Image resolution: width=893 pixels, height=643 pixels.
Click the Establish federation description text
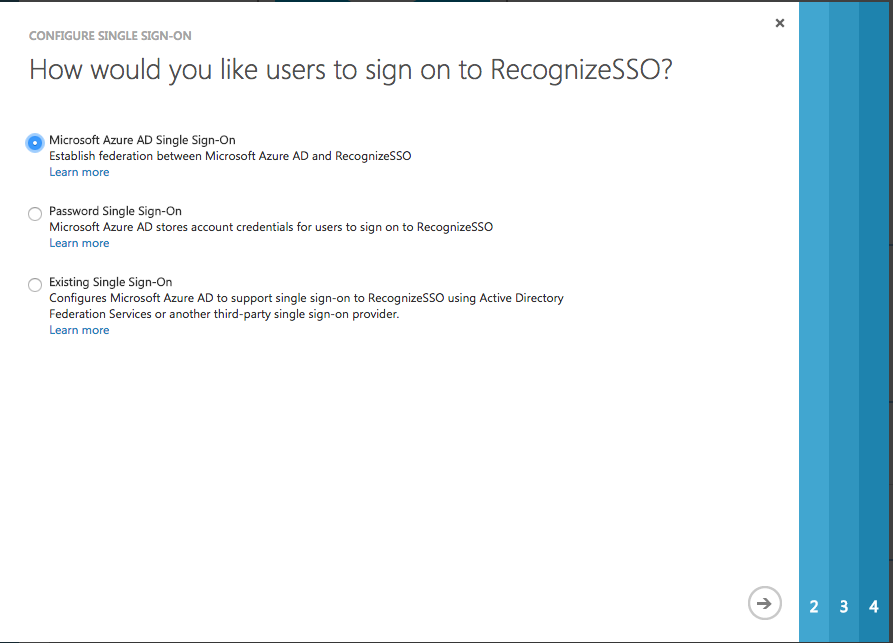pyautogui.click(x=230, y=156)
